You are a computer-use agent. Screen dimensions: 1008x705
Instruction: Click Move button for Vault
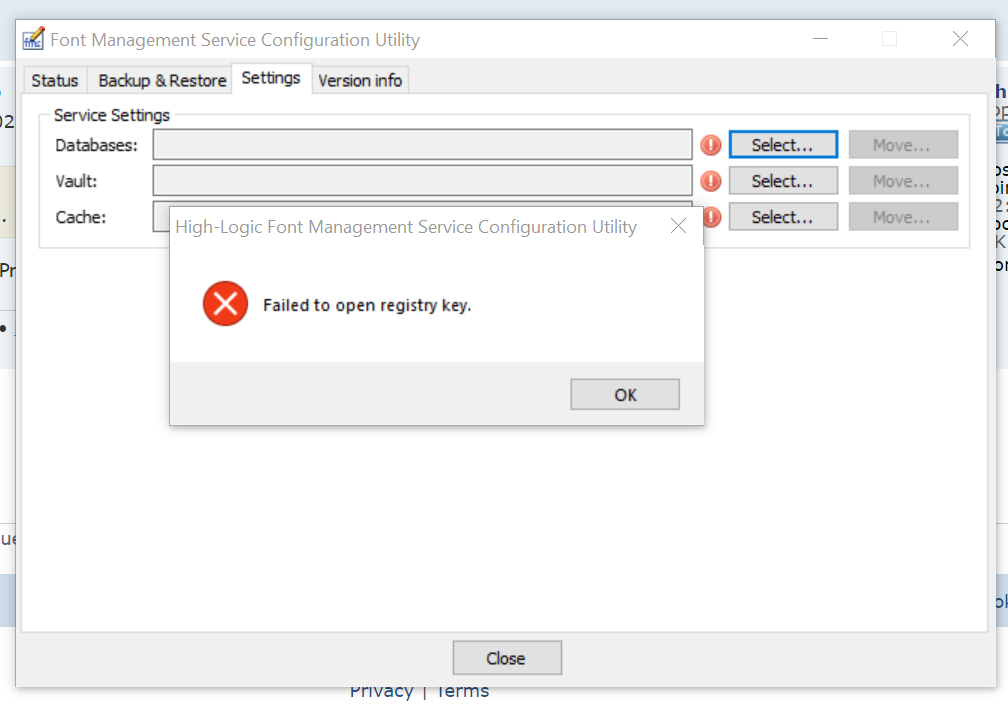click(903, 181)
